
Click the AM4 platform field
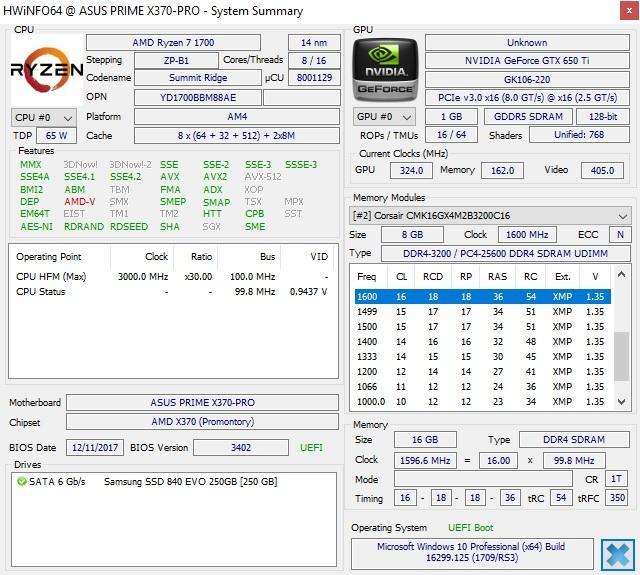pos(237,117)
